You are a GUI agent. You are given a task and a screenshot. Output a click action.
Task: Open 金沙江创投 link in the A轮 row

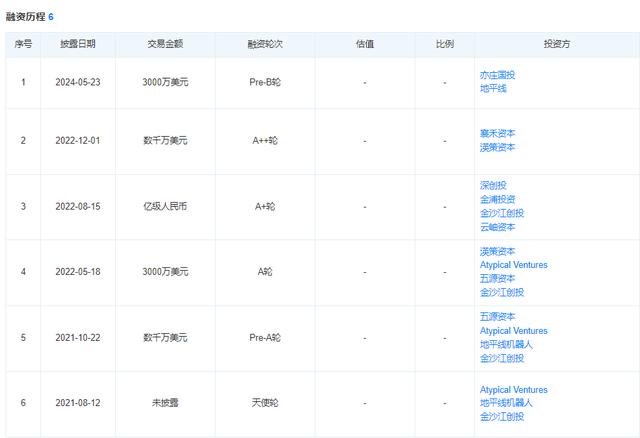(502, 292)
